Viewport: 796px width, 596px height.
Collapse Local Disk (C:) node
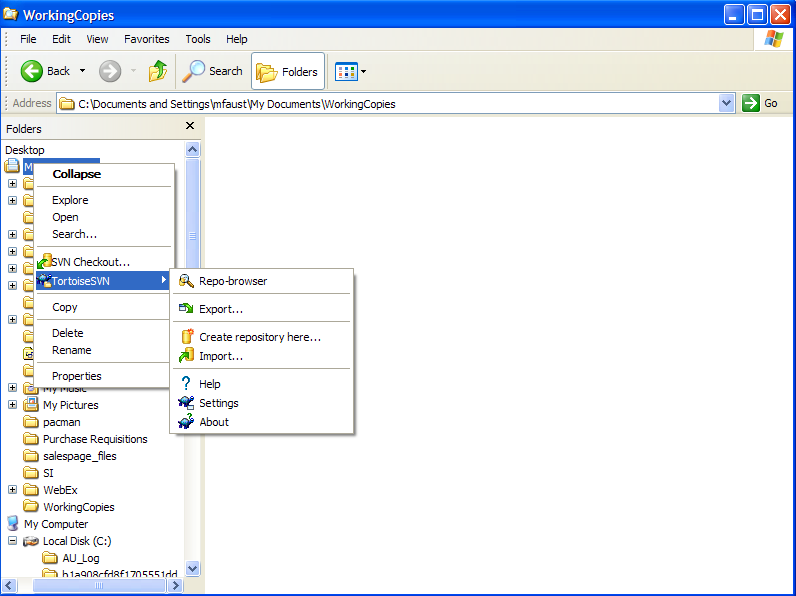click(x=13, y=541)
